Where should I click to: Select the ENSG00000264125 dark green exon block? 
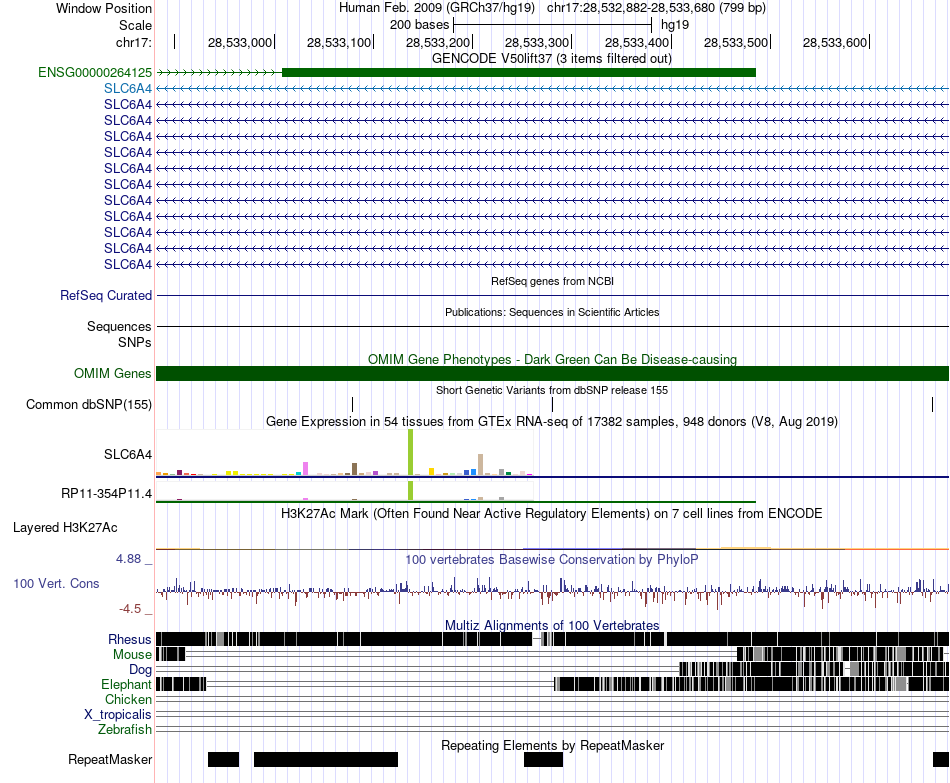click(x=519, y=73)
